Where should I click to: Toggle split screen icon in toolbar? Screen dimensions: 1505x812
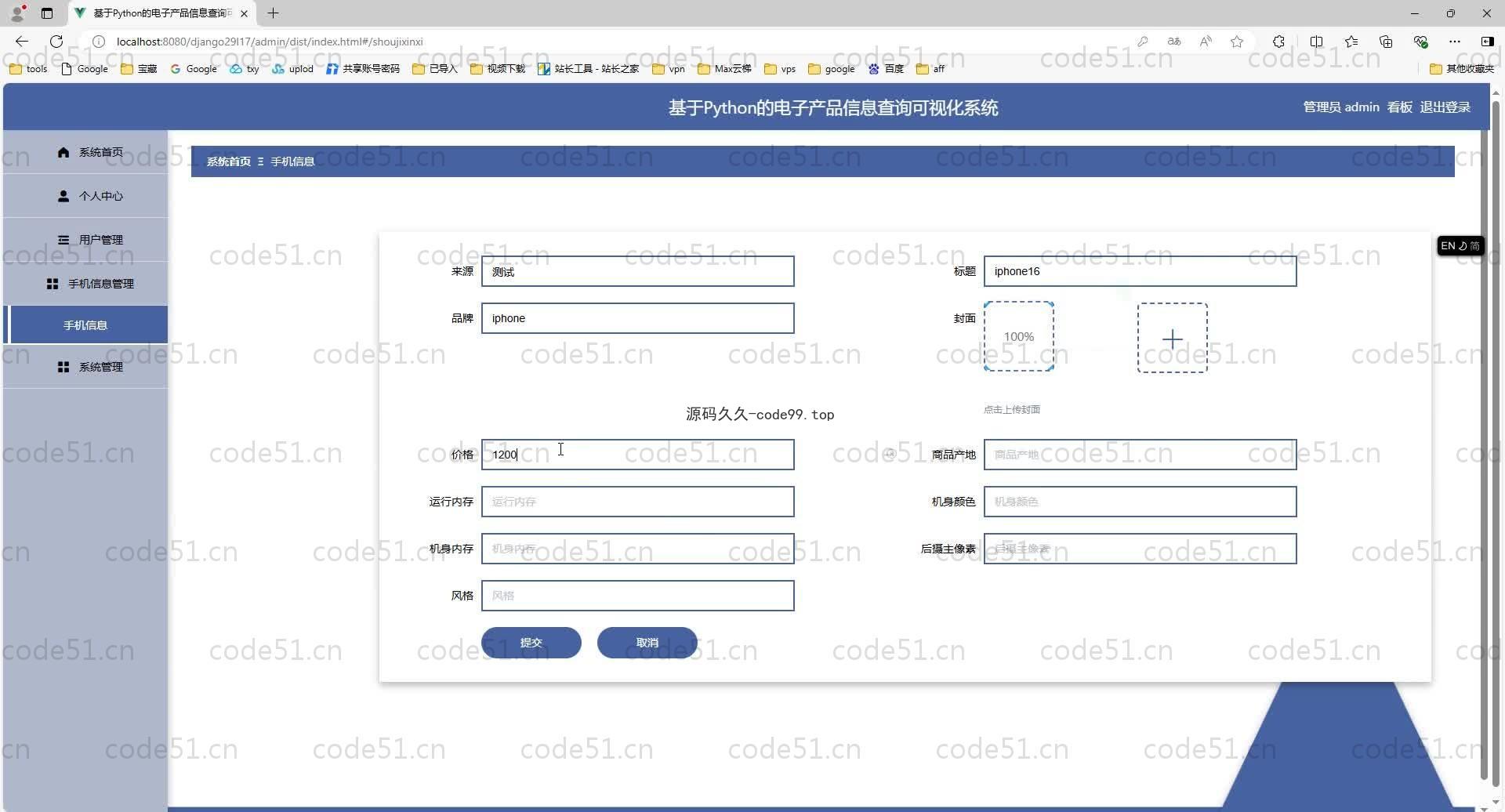coord(1317,42)
